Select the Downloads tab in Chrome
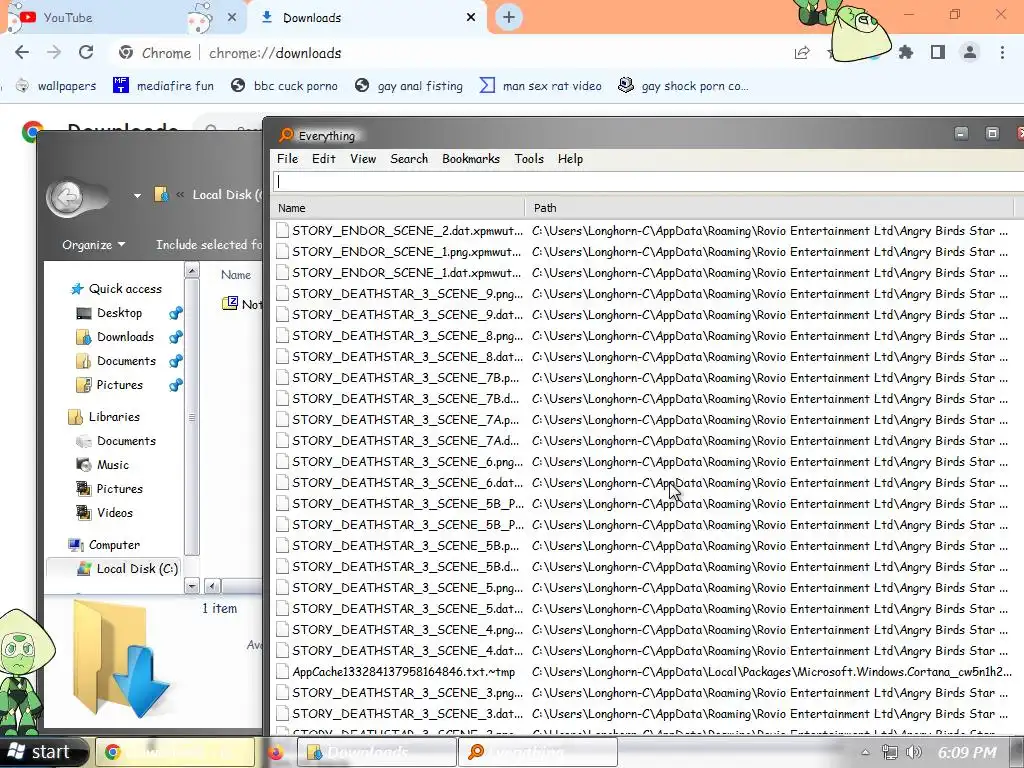Image resolution: width=1024 pixels, height=768 pixels. pos(369,18)
